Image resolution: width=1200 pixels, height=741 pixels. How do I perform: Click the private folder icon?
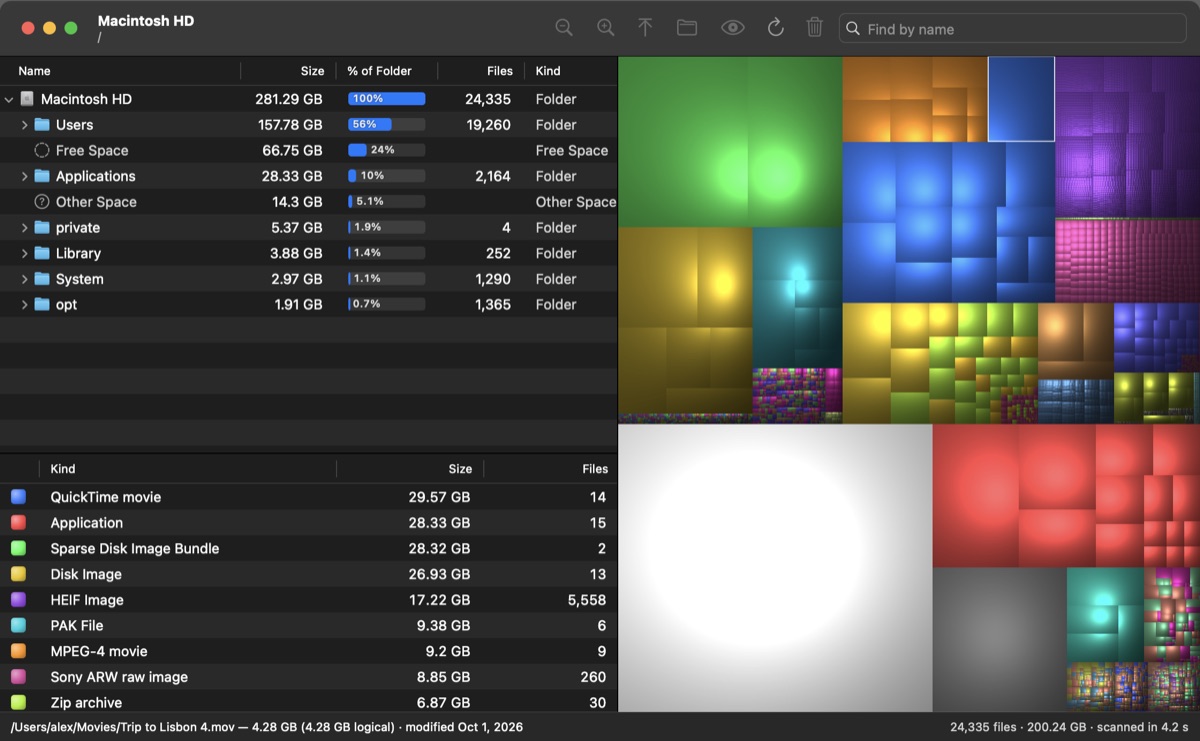coord(42,228)
